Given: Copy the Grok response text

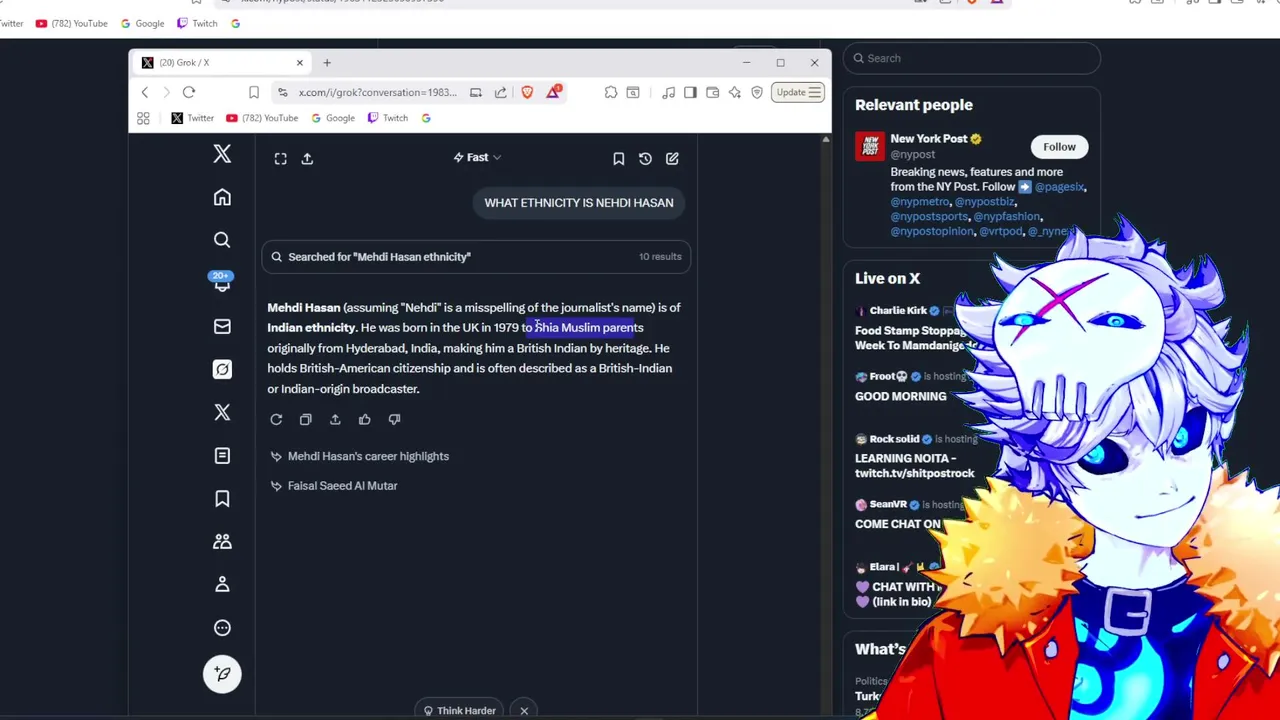Looking at the screenshot, I should coord(306,419).
